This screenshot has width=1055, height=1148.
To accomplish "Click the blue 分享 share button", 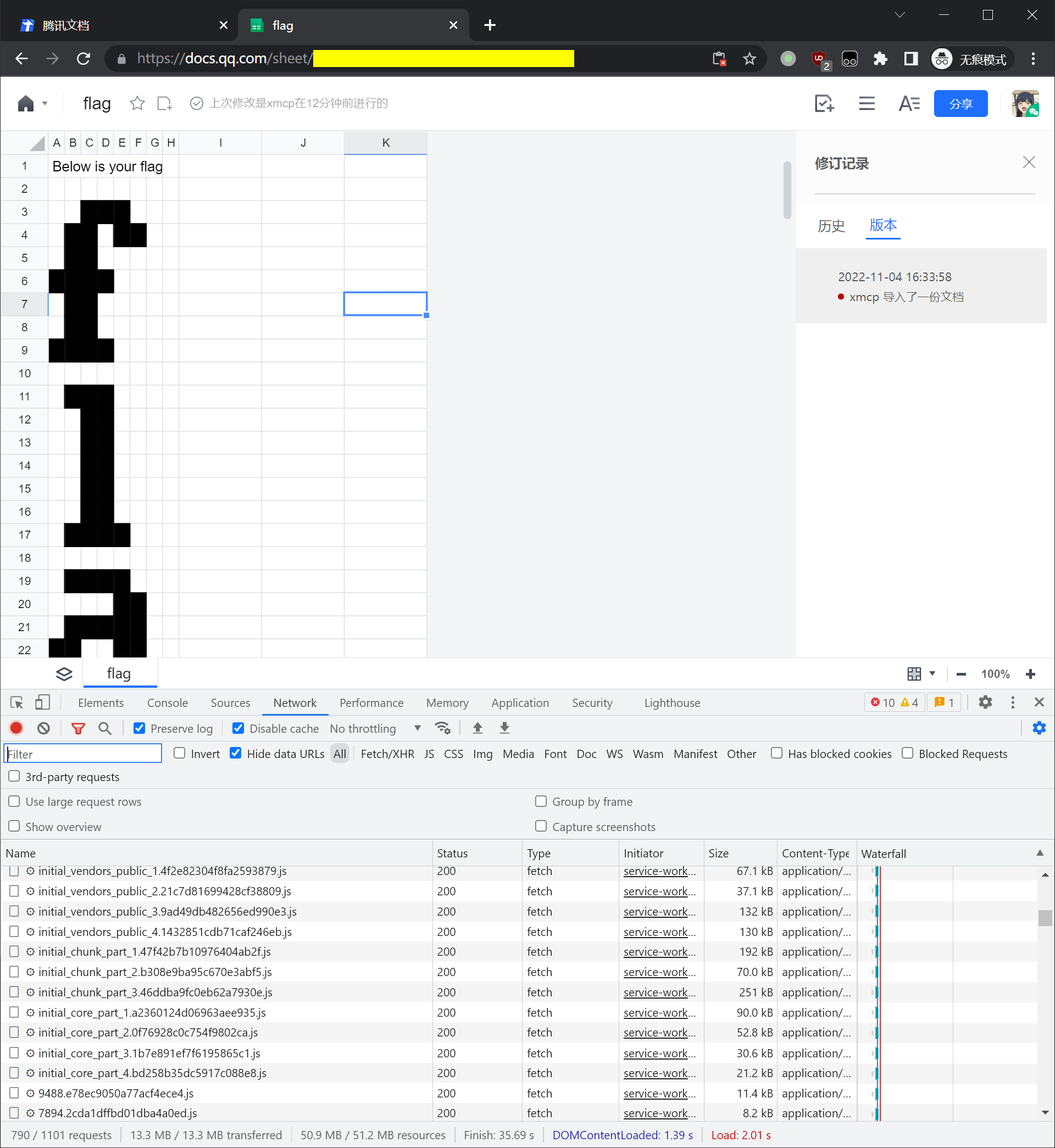I will click(960, 103).
